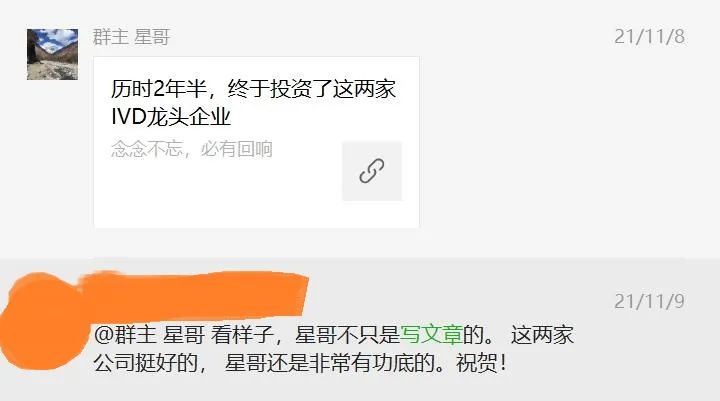The image size is (720, 401).
Task: Click the @群主 星哥 mention in reply
Action: coord(149,335)
